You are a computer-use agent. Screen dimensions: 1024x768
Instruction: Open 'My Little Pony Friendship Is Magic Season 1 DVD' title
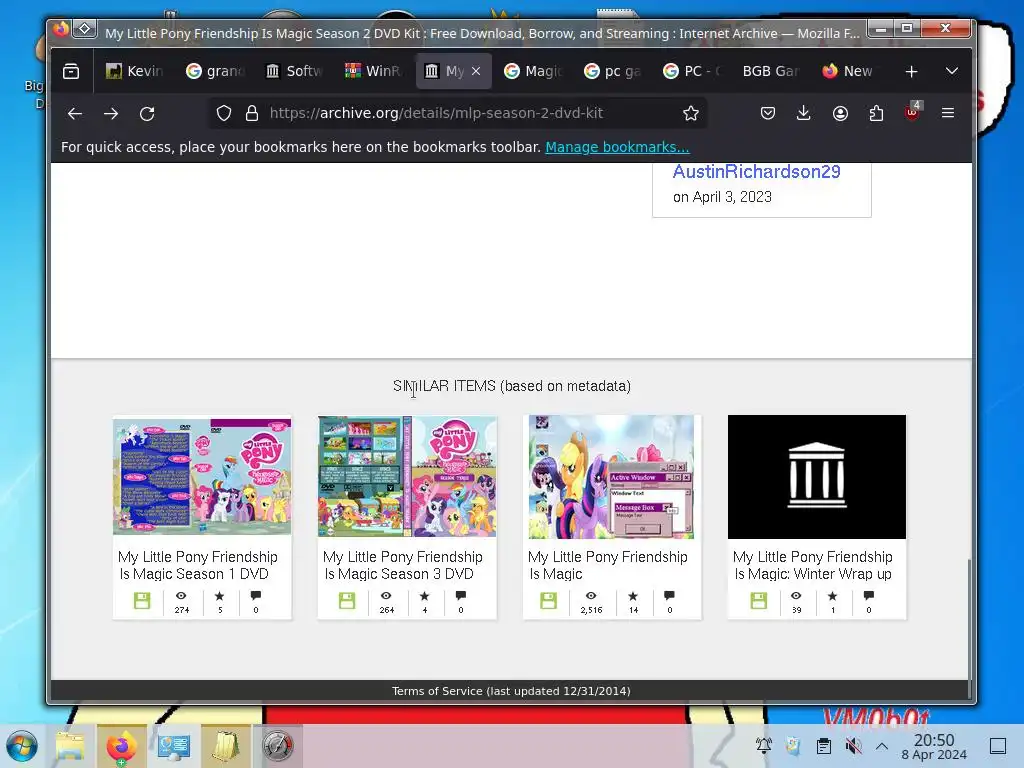tap(198, 566)
